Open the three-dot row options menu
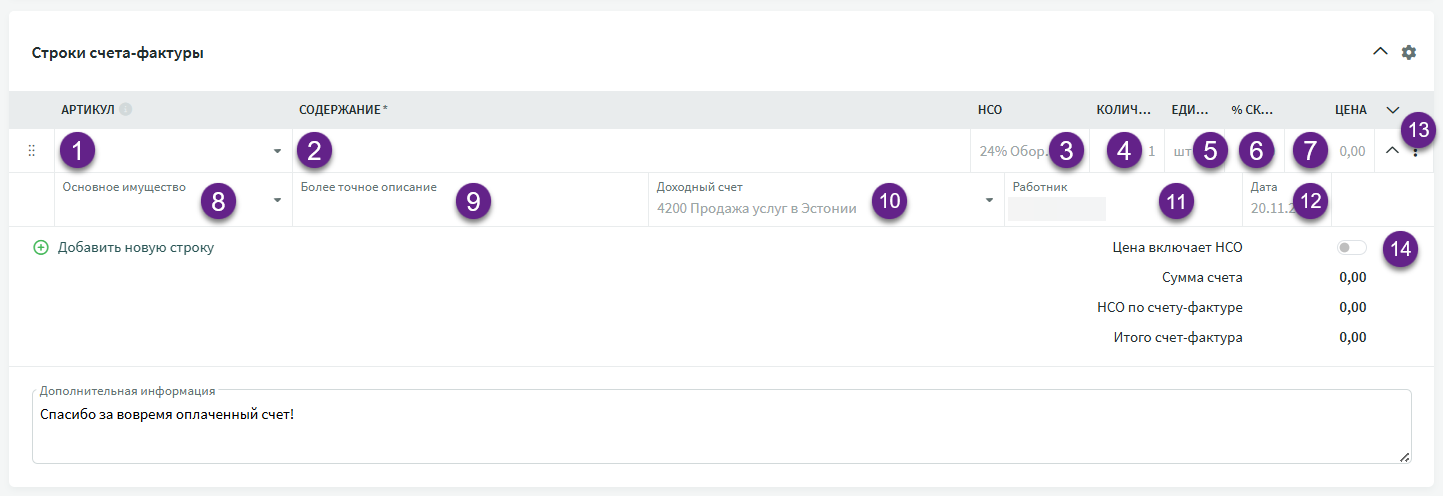Image resolution: width=1443 pixels, height=496 pixels. point(1415,152)
